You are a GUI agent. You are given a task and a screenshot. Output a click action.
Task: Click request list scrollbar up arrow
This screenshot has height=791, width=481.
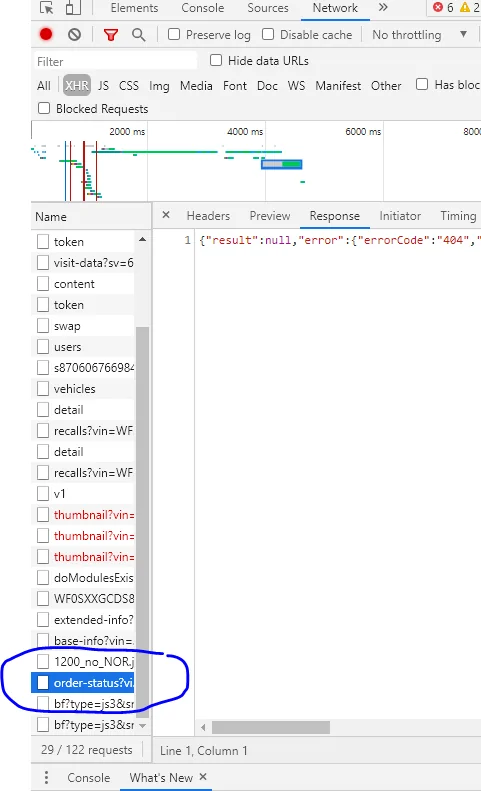pyautogui.click(x=142, y=240)
